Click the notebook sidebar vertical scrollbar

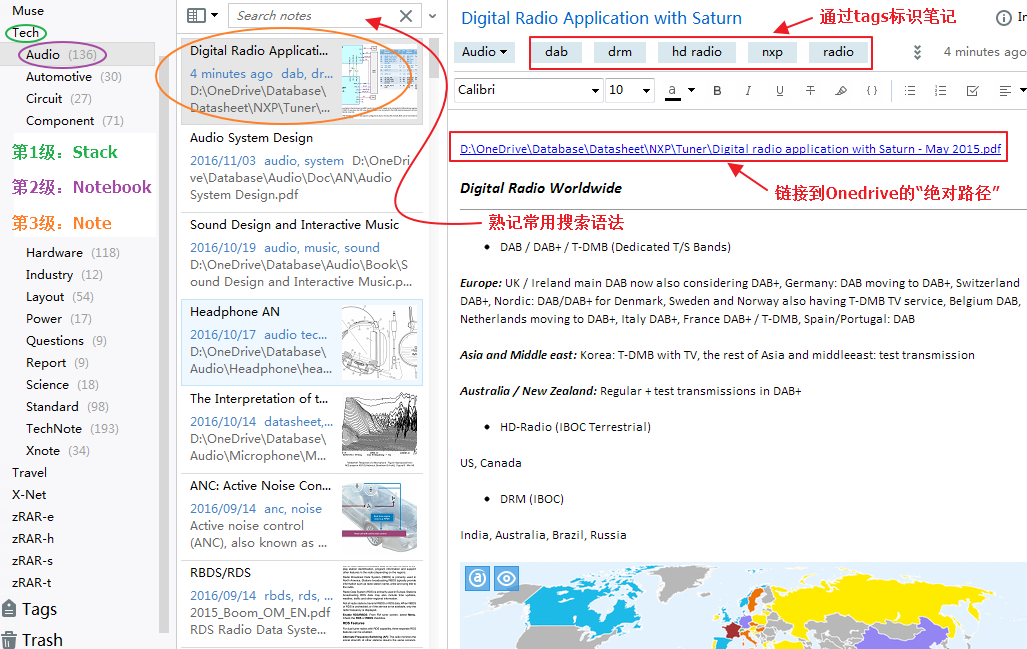point(164,344)
